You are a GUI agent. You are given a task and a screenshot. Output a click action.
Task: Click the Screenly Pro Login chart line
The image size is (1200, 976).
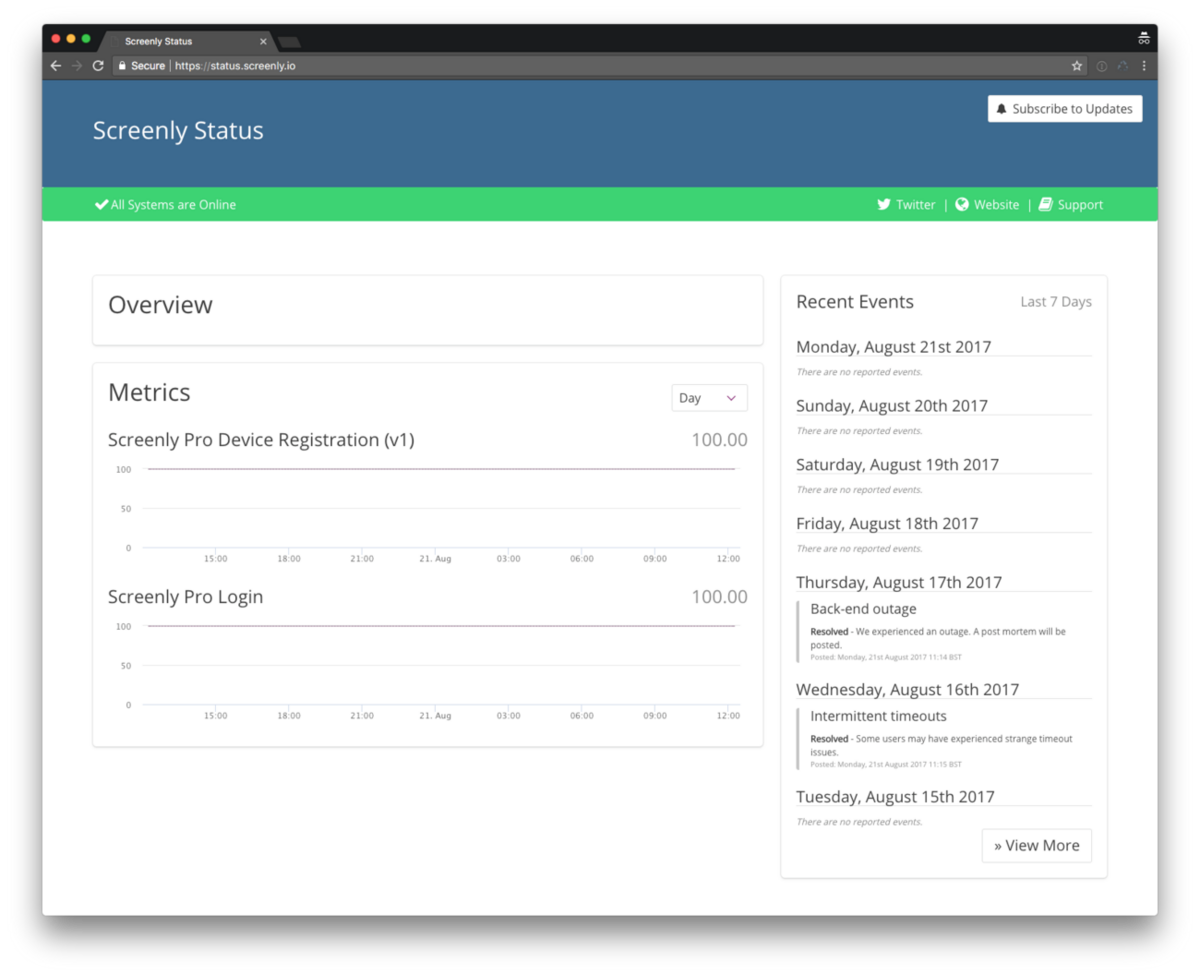click(x=440, y=626)
